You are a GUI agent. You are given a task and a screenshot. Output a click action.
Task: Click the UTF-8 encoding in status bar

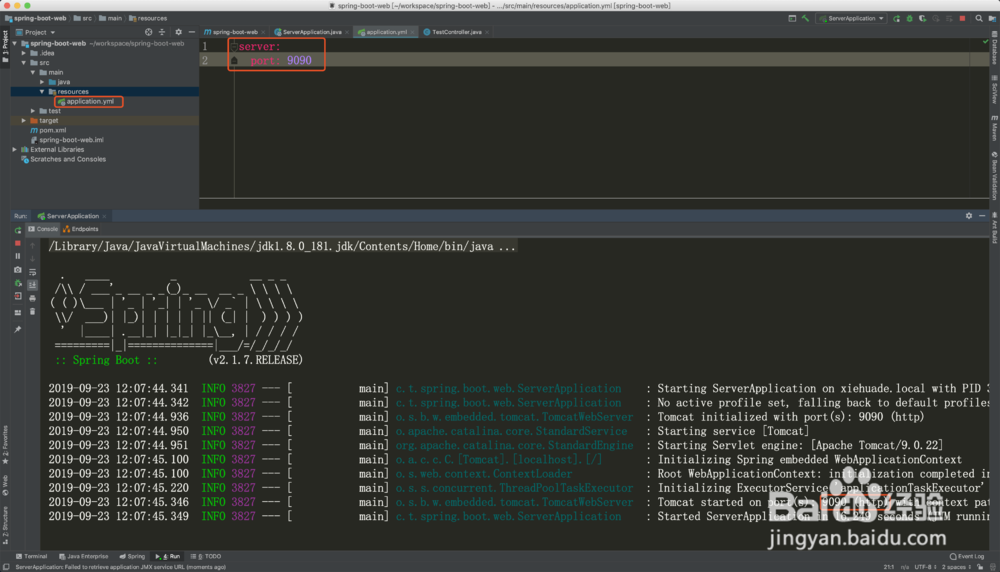(925, 567)
